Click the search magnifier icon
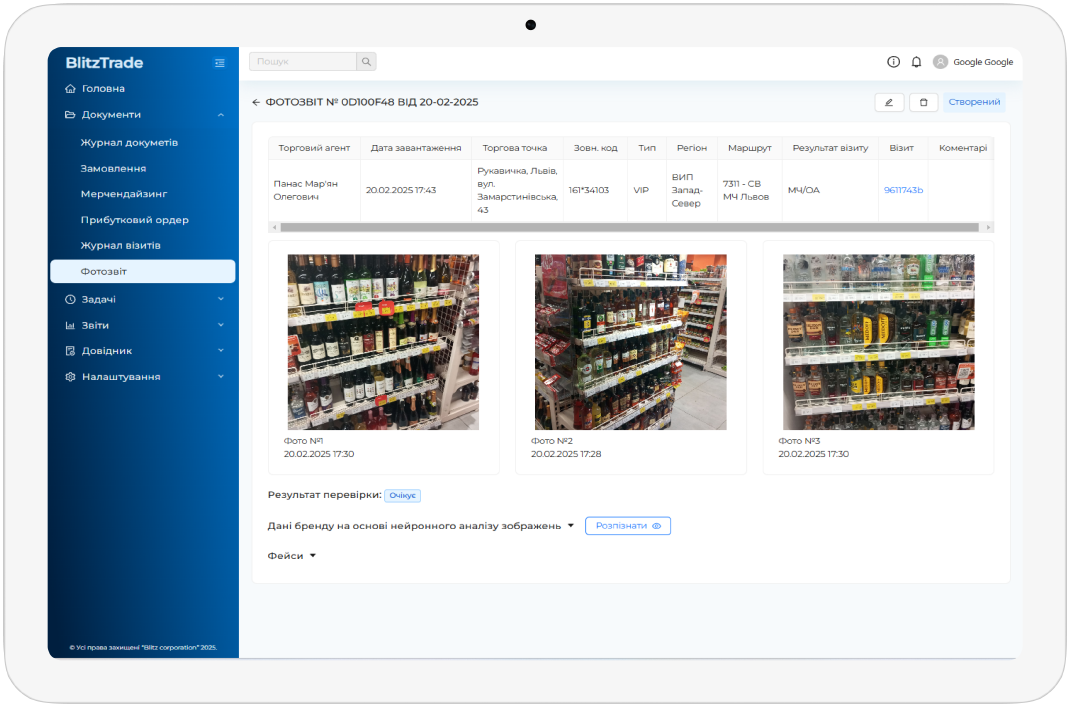The height and width of the screenshot is (707, 1070). (x=366, y=62)
